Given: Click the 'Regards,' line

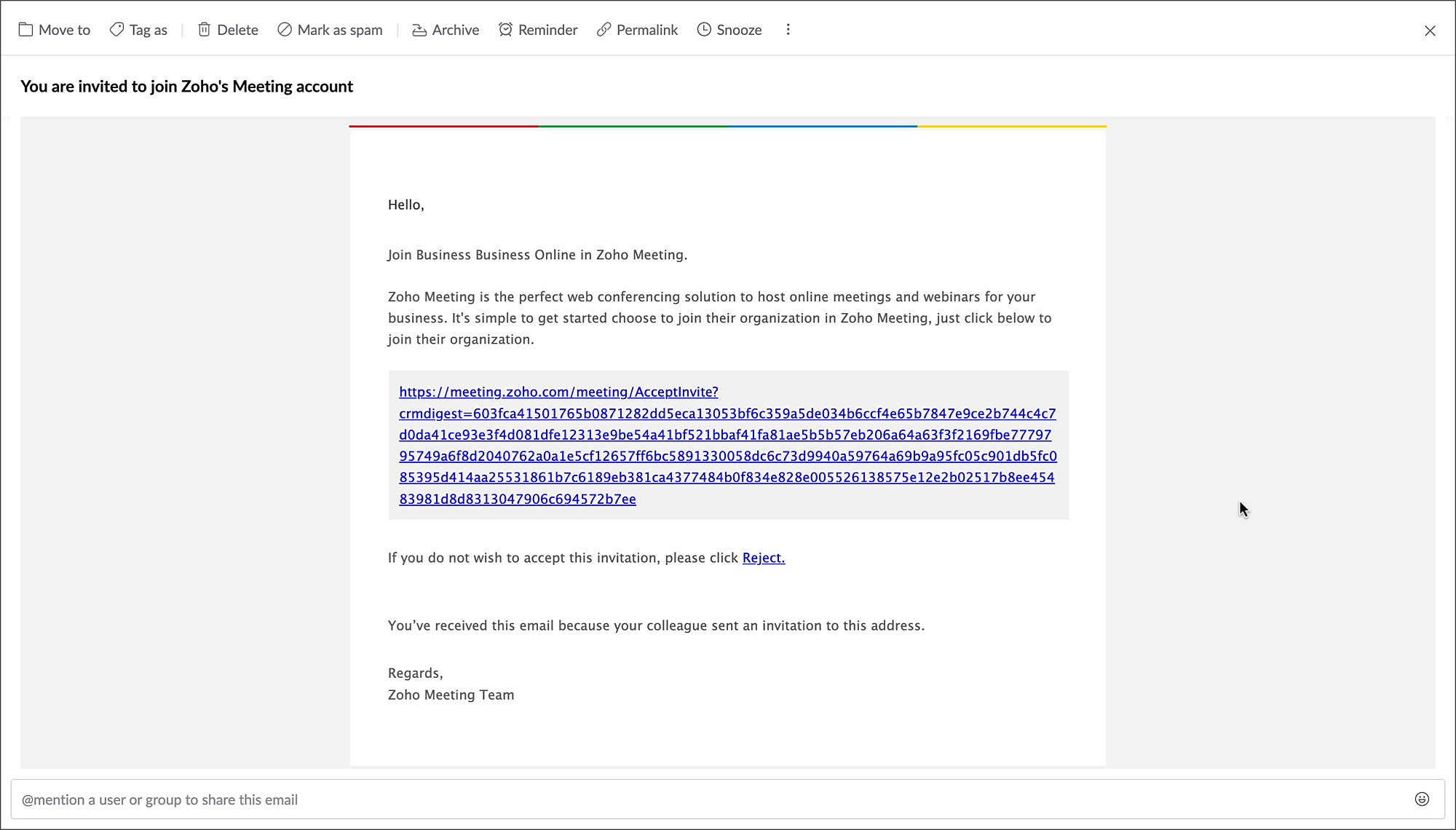Looking at the screenshot, I should [x=416, y=673].
